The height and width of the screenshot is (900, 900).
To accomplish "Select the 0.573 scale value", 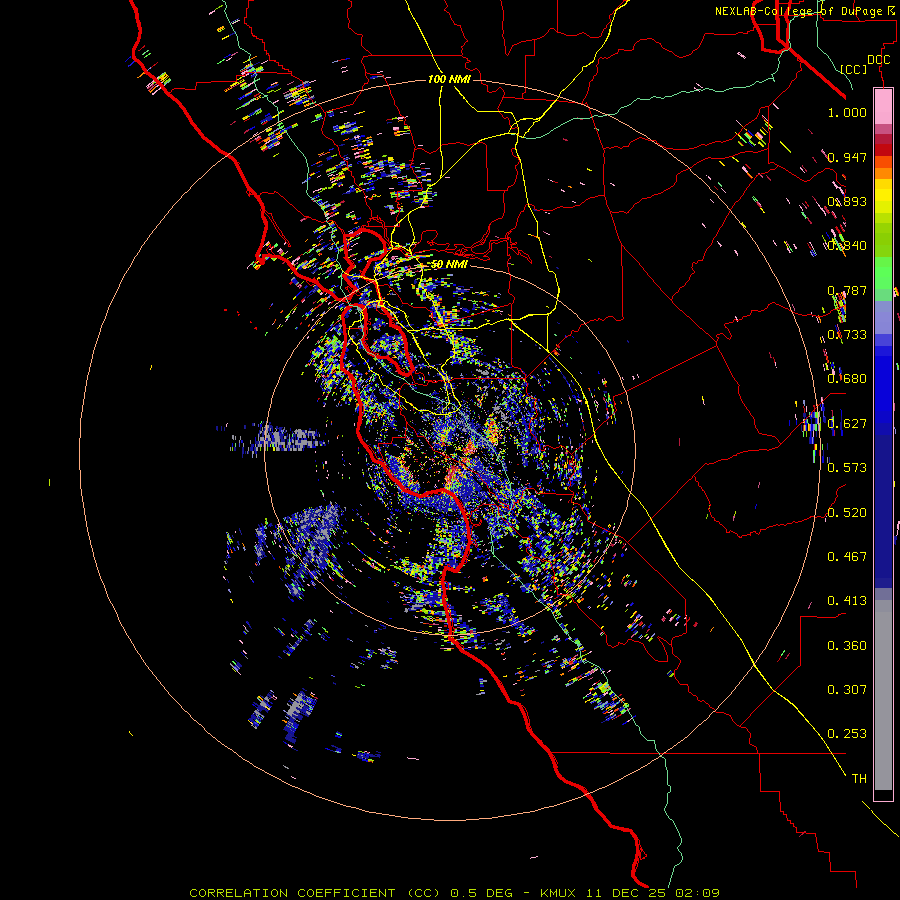I will (847, 468).
